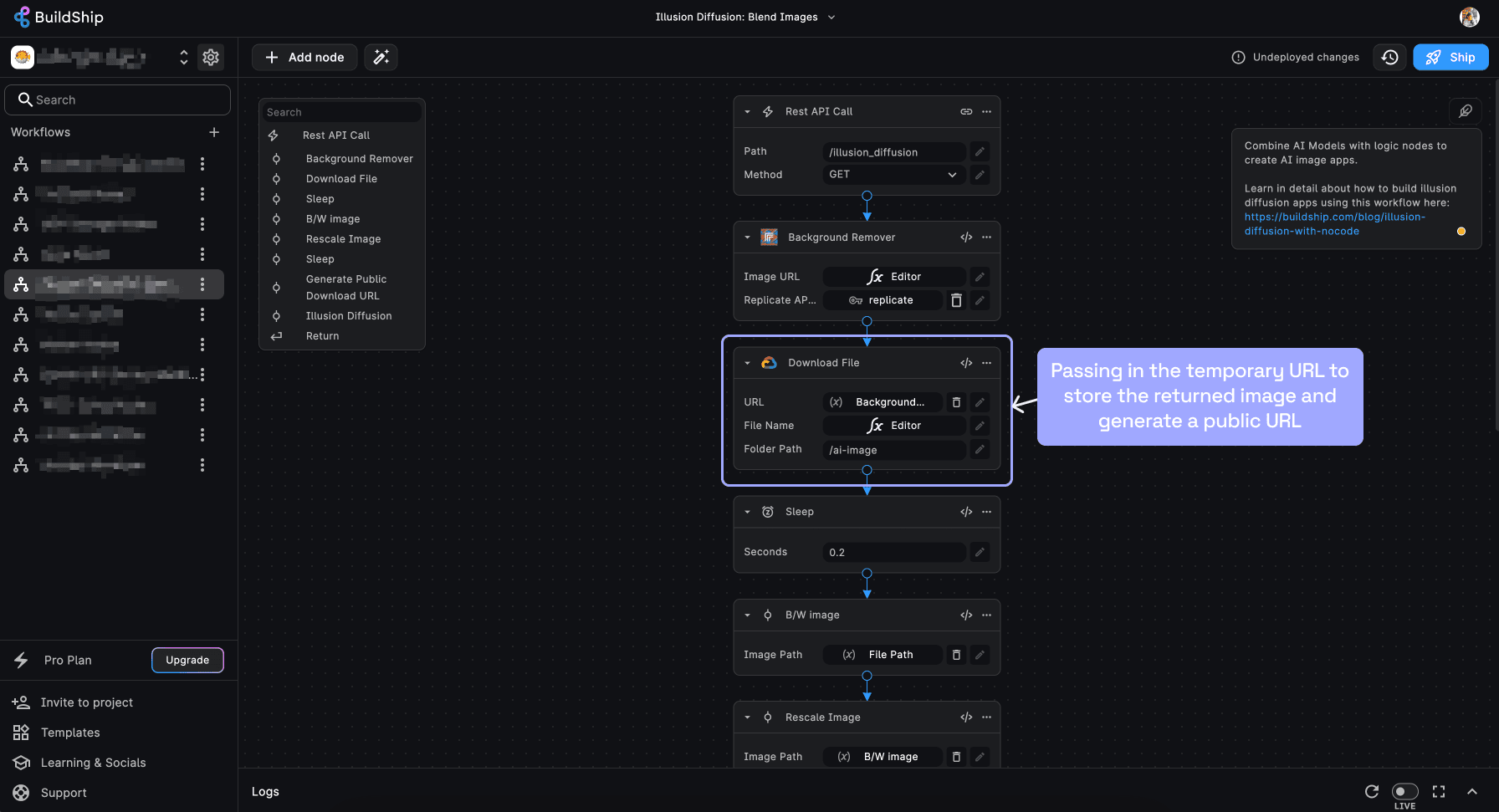The height and width of the screenshot is (812, 1499).
Task: Click the AI magic wand icon
Action: pyautogui.click(x=381, y=57)
